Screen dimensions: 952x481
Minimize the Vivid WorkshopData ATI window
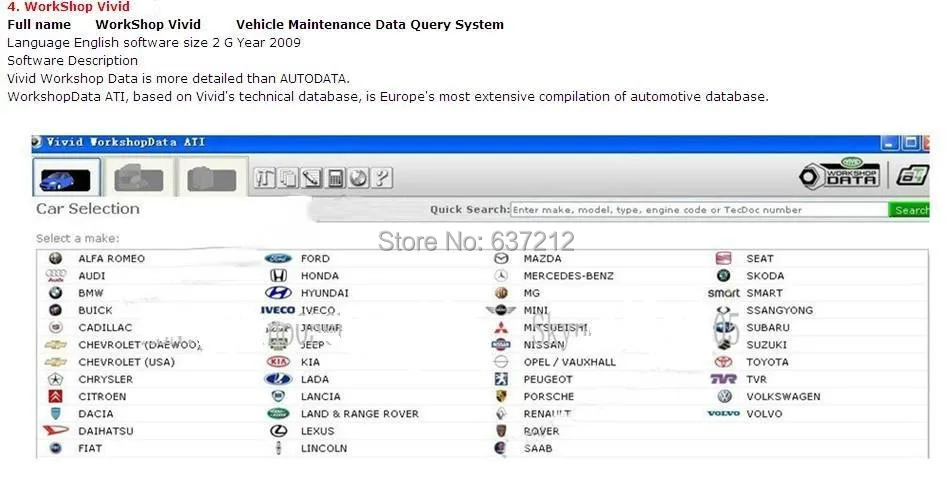(x=890, y=143)
